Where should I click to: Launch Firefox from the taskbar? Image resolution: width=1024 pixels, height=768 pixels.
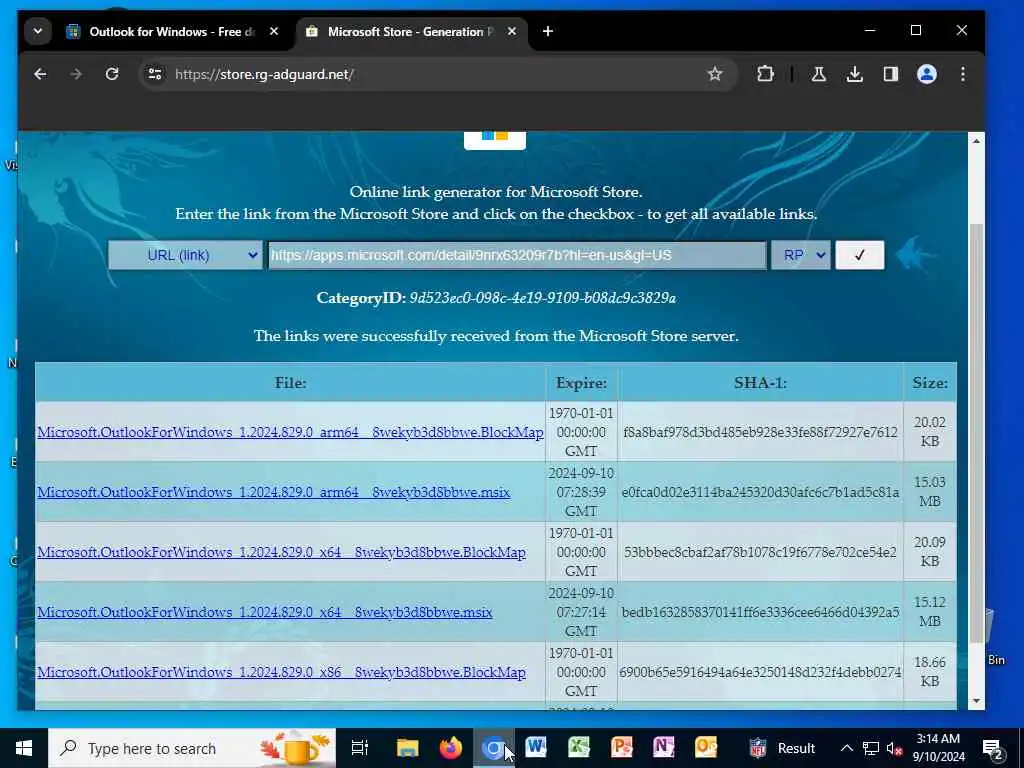tap(450, 748)
